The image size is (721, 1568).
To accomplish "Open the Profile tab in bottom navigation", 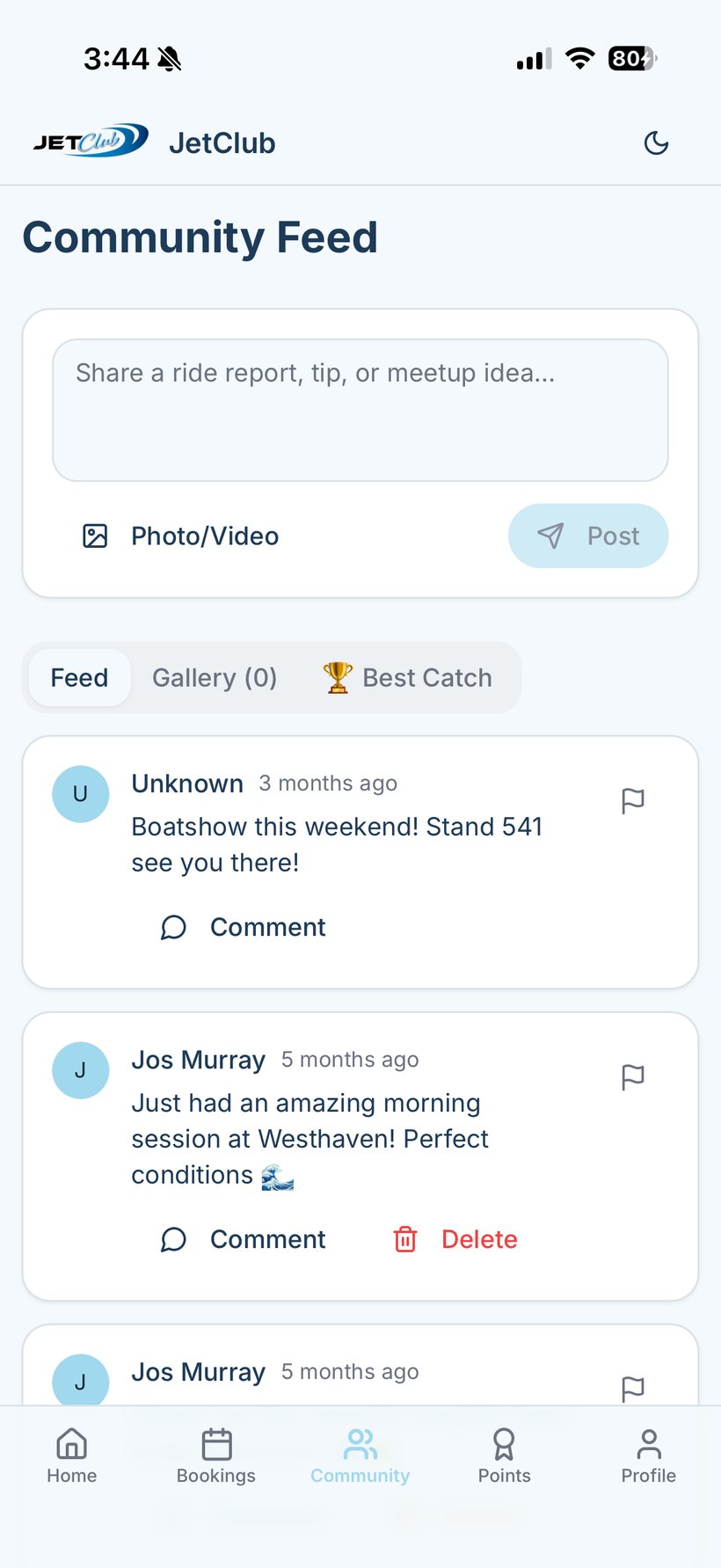I will [x=649, y=1456].
